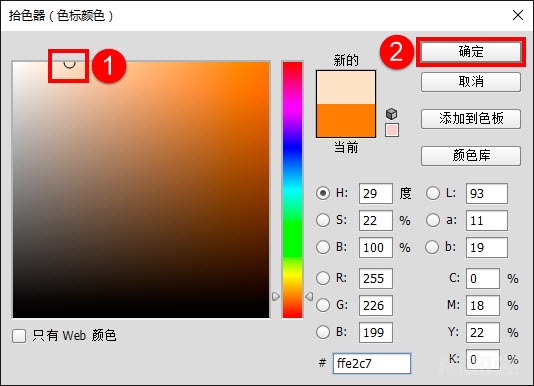Screen dimensions: 534x386
Task: Click the new light peach color preview
Action: tap(346, 88)
